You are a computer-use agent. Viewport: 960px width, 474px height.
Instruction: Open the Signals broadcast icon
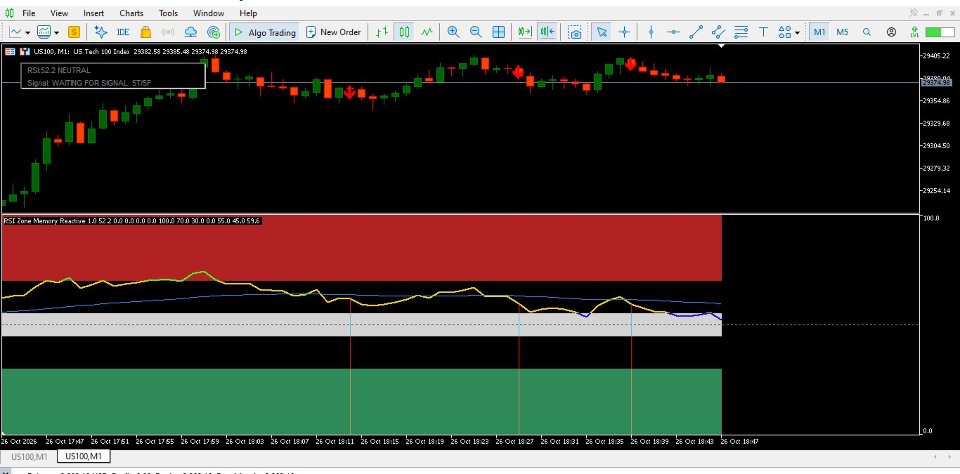click(x=168, y=32)
